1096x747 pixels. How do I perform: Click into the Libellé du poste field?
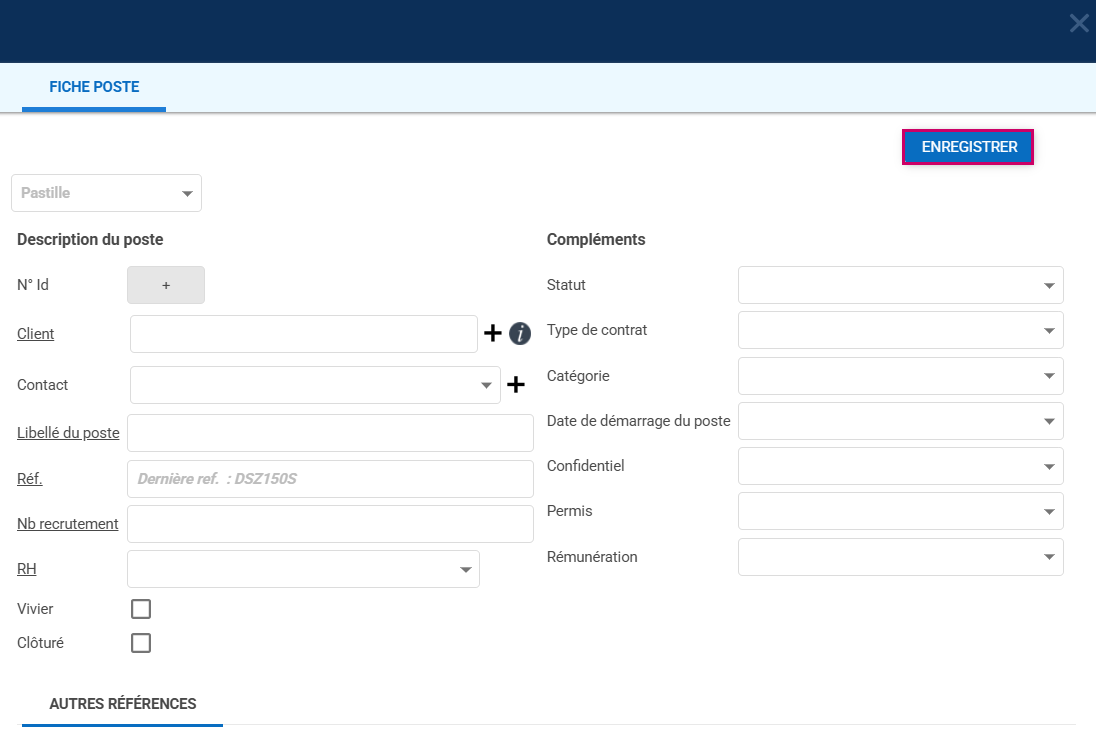click(x=330, y=433)
